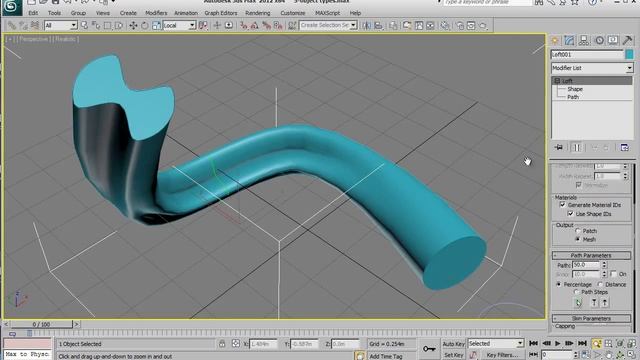Screen dimensions: 640x360
Task: Toggle Use Shape IDs checkbox
Action: (571, 214)
